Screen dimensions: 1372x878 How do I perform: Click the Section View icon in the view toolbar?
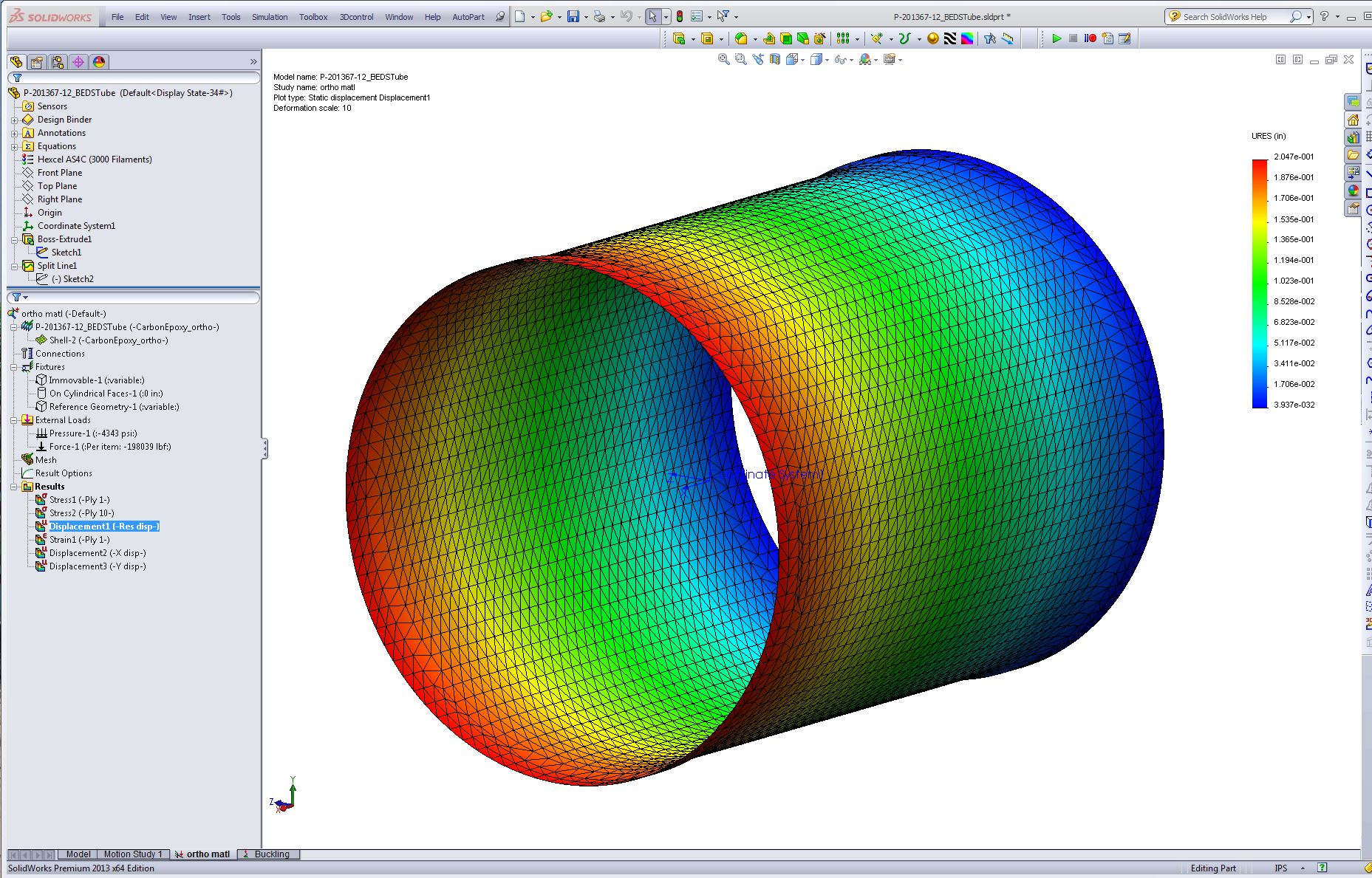[x=775, y=59]
